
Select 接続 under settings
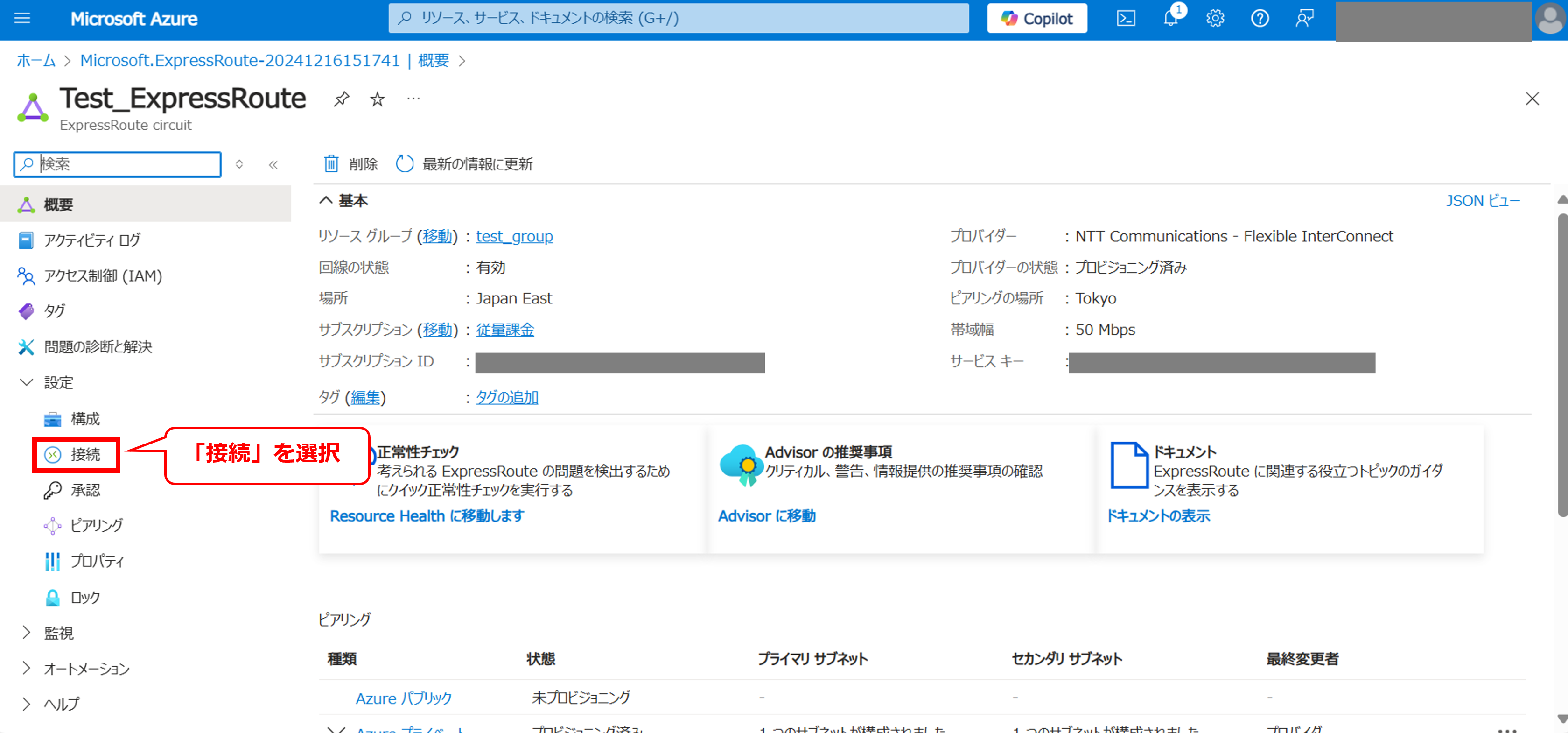point(76,454)
